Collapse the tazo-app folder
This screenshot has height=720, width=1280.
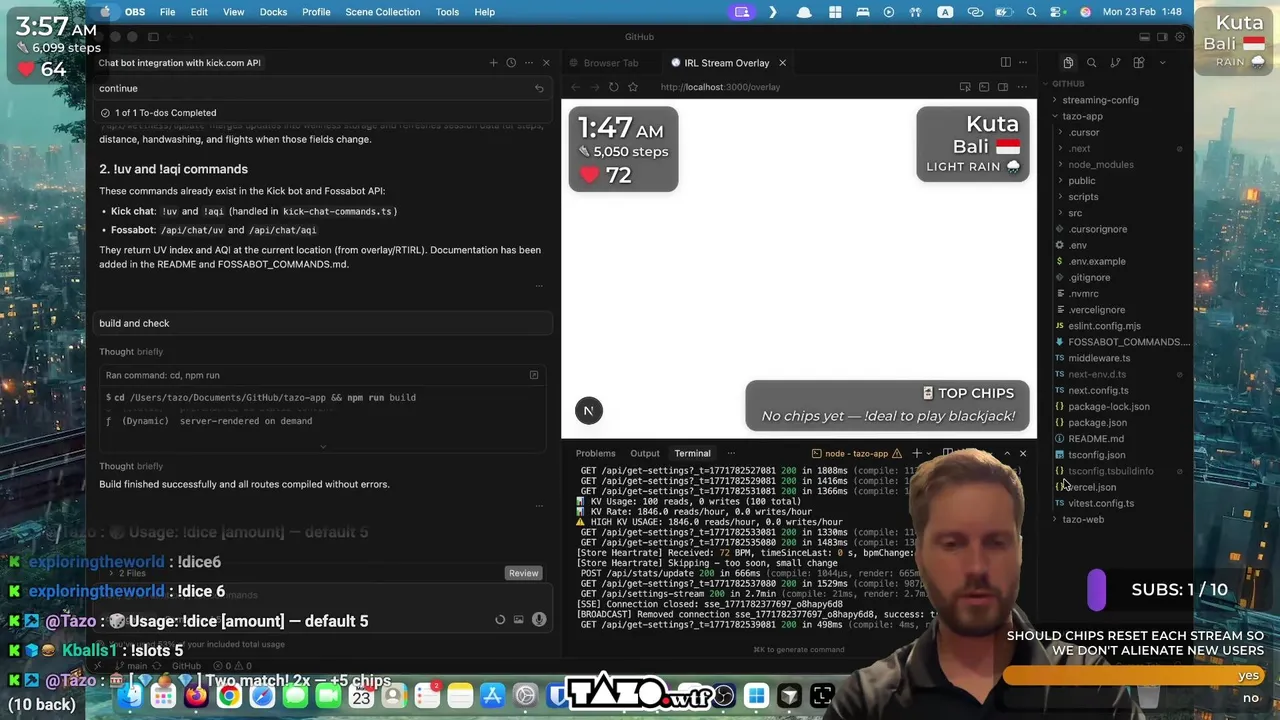coord(1082,116)
